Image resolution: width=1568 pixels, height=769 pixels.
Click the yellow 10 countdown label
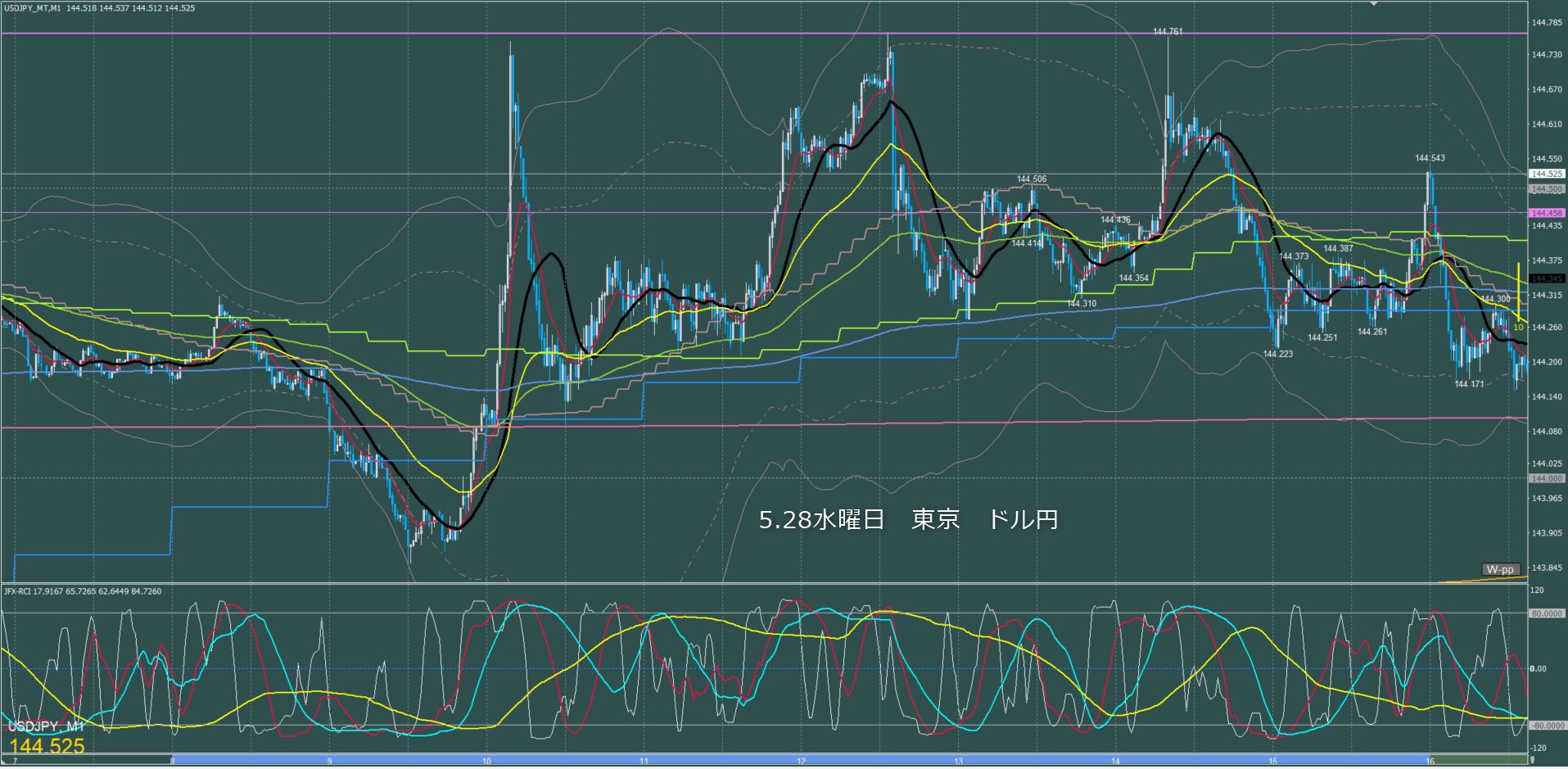click(1518, 327)
